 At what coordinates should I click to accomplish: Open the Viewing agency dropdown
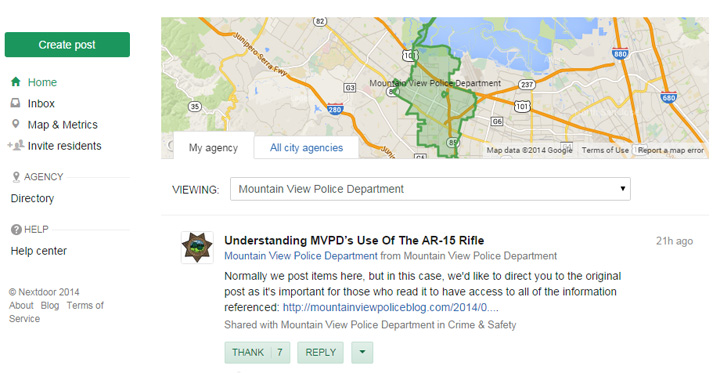coord(430,189)
